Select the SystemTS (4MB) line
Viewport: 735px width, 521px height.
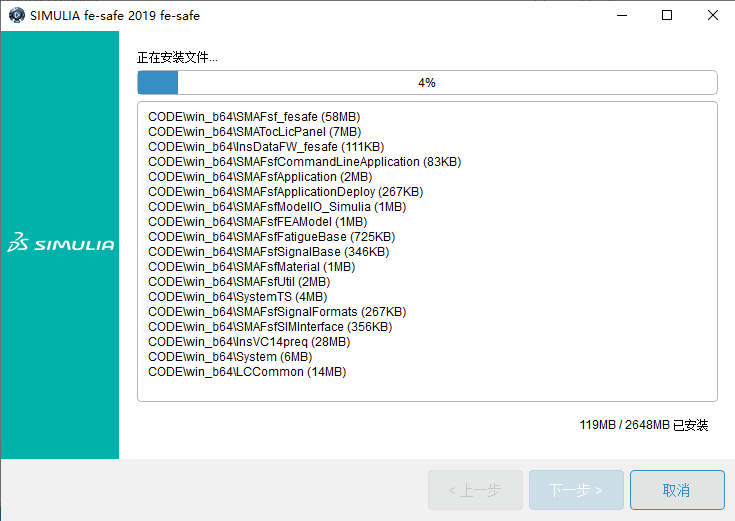(238, 297)
